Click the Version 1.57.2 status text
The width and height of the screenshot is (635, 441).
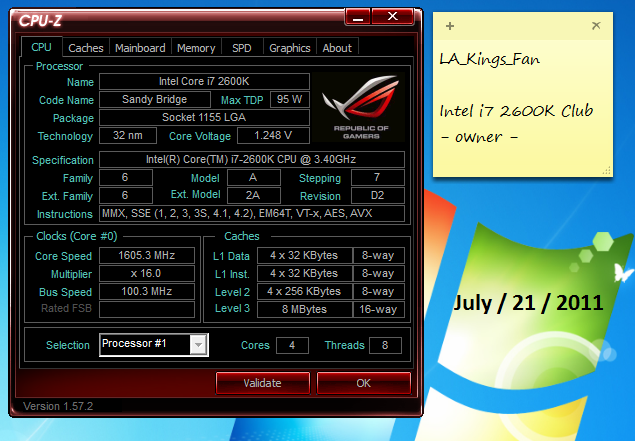(58, 406)
